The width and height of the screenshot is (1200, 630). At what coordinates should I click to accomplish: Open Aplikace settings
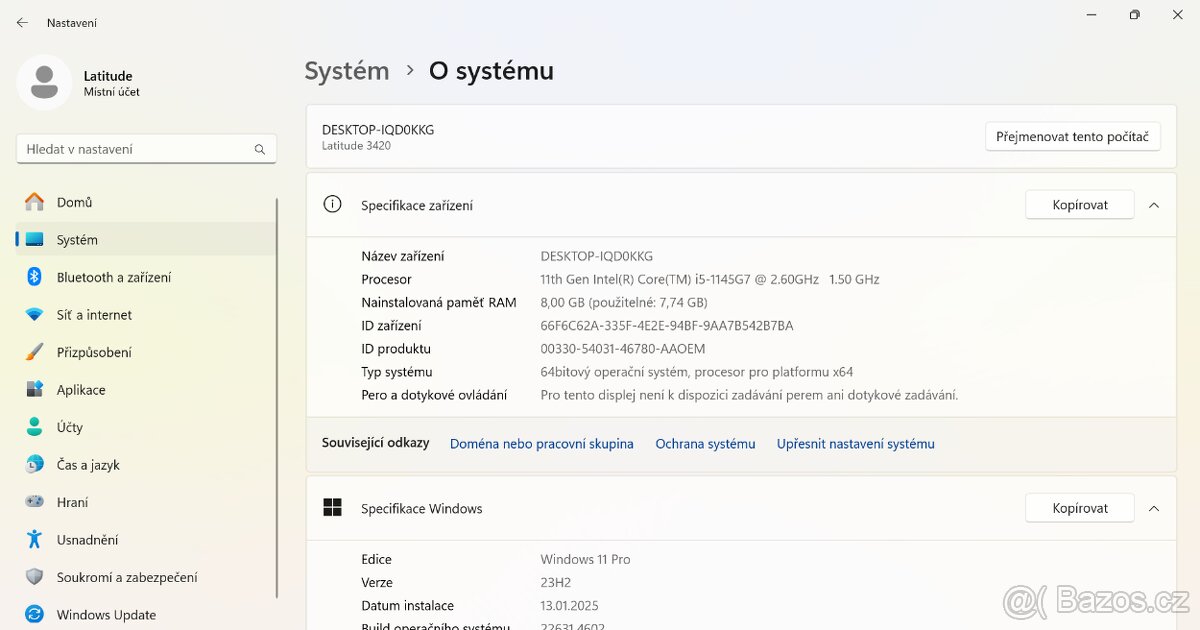point(80,389)
